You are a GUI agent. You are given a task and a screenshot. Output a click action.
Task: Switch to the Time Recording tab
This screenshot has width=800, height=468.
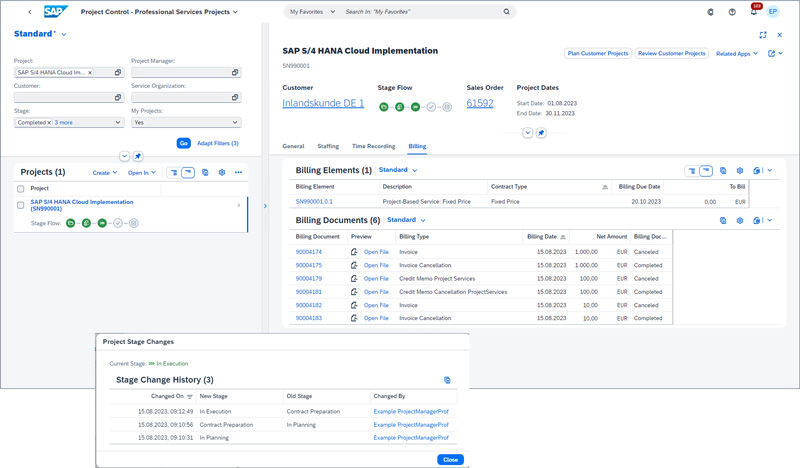373,146
